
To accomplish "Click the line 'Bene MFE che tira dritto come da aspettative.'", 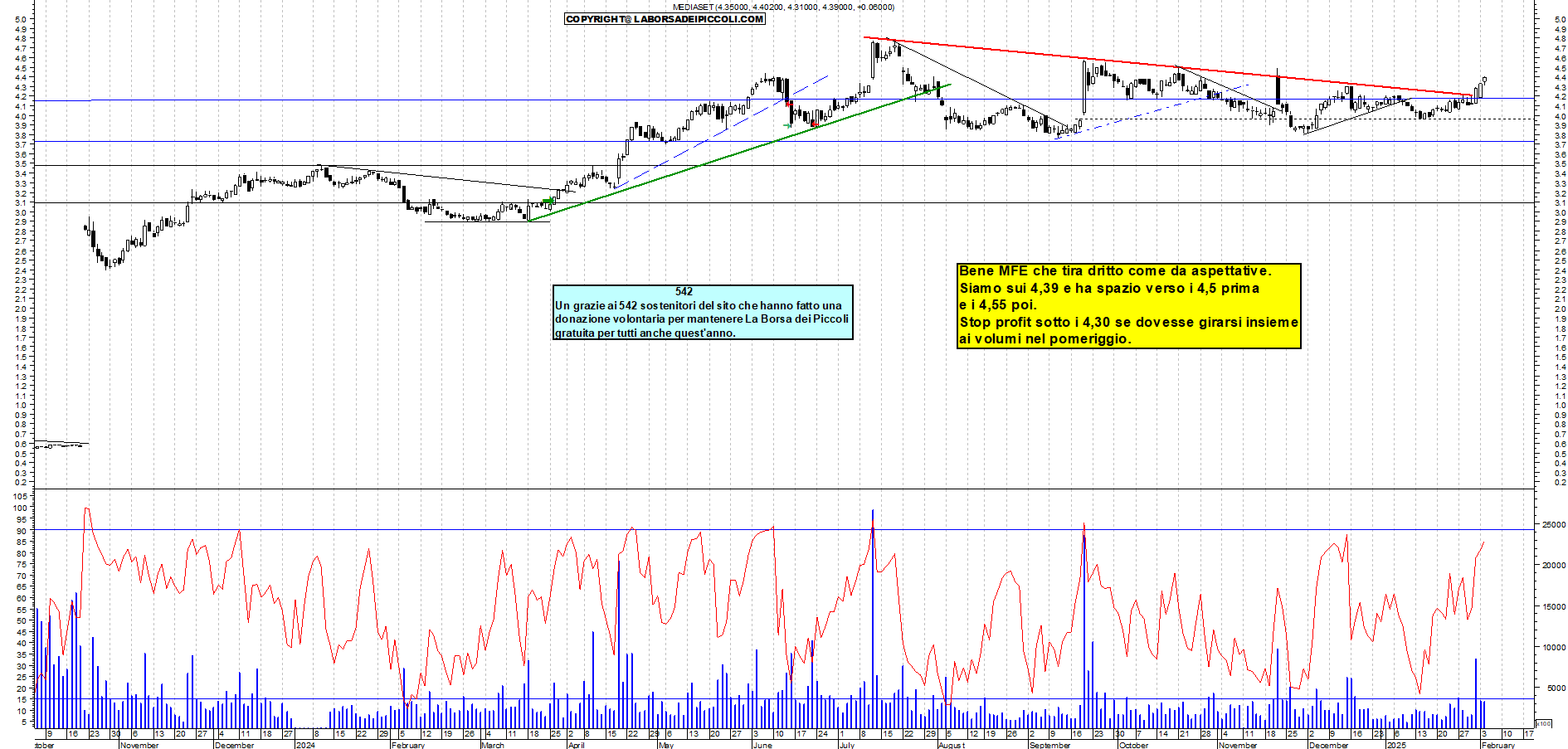I will [1115, 271].
